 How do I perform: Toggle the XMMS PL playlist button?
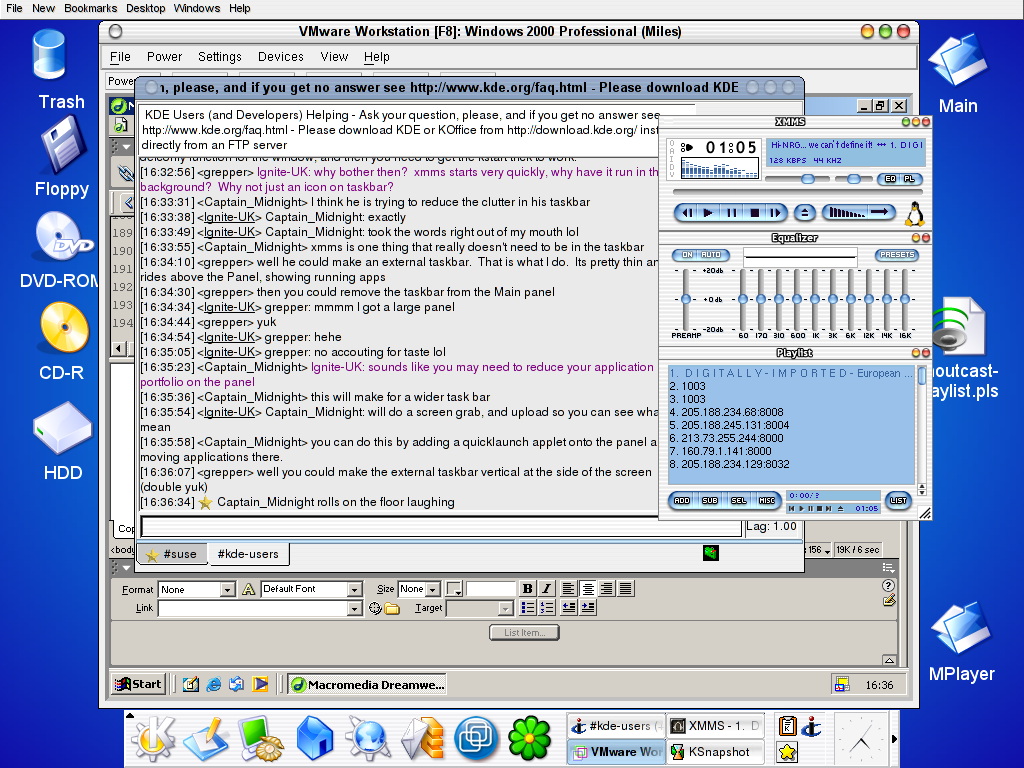[909, 179]
